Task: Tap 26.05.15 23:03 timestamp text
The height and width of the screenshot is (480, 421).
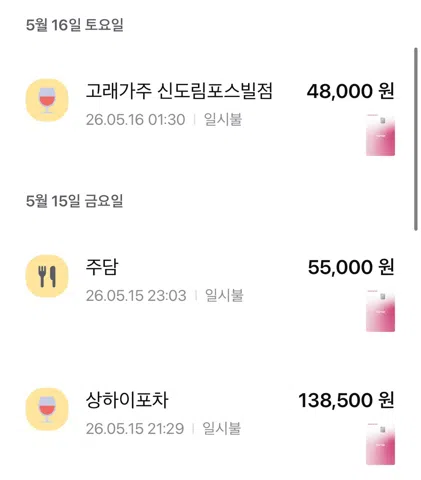Action: pyautogui.click(x=136, y=296)
